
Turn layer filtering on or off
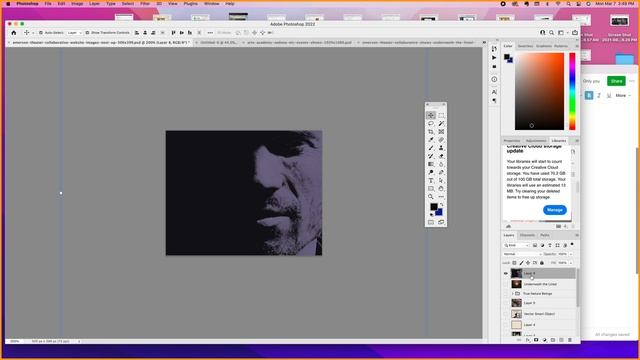pos(572,244)
